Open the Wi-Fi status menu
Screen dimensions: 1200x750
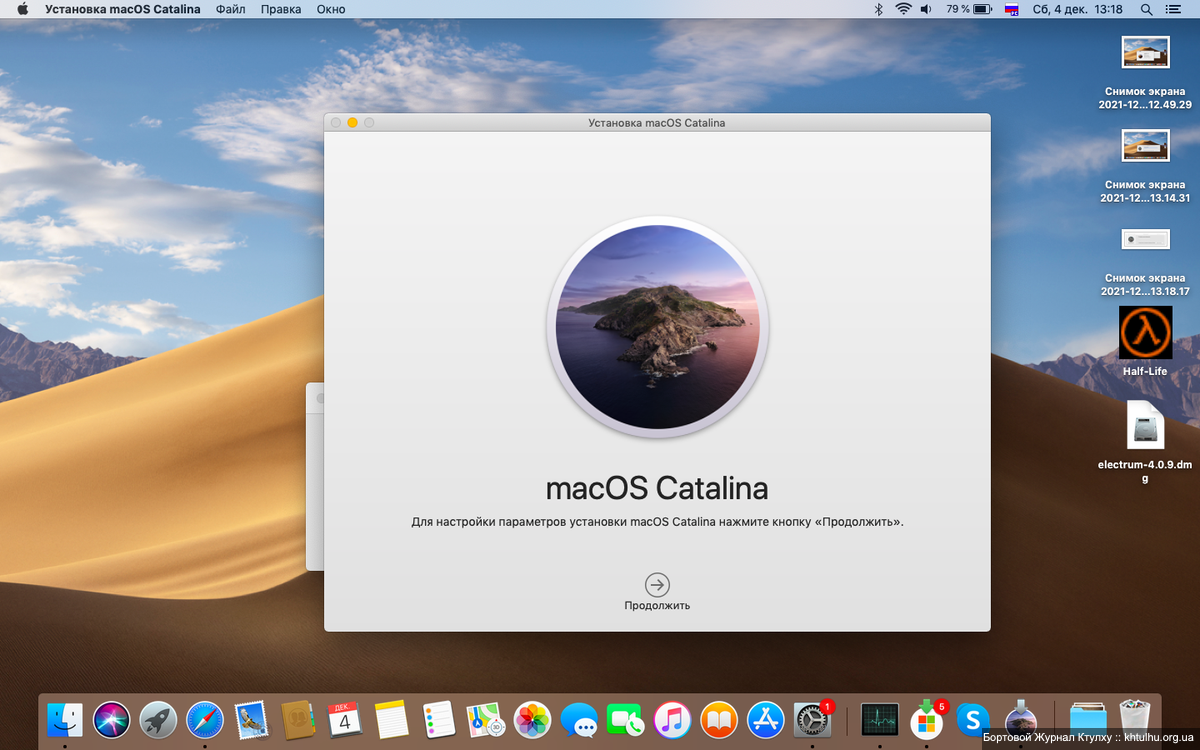904,9
